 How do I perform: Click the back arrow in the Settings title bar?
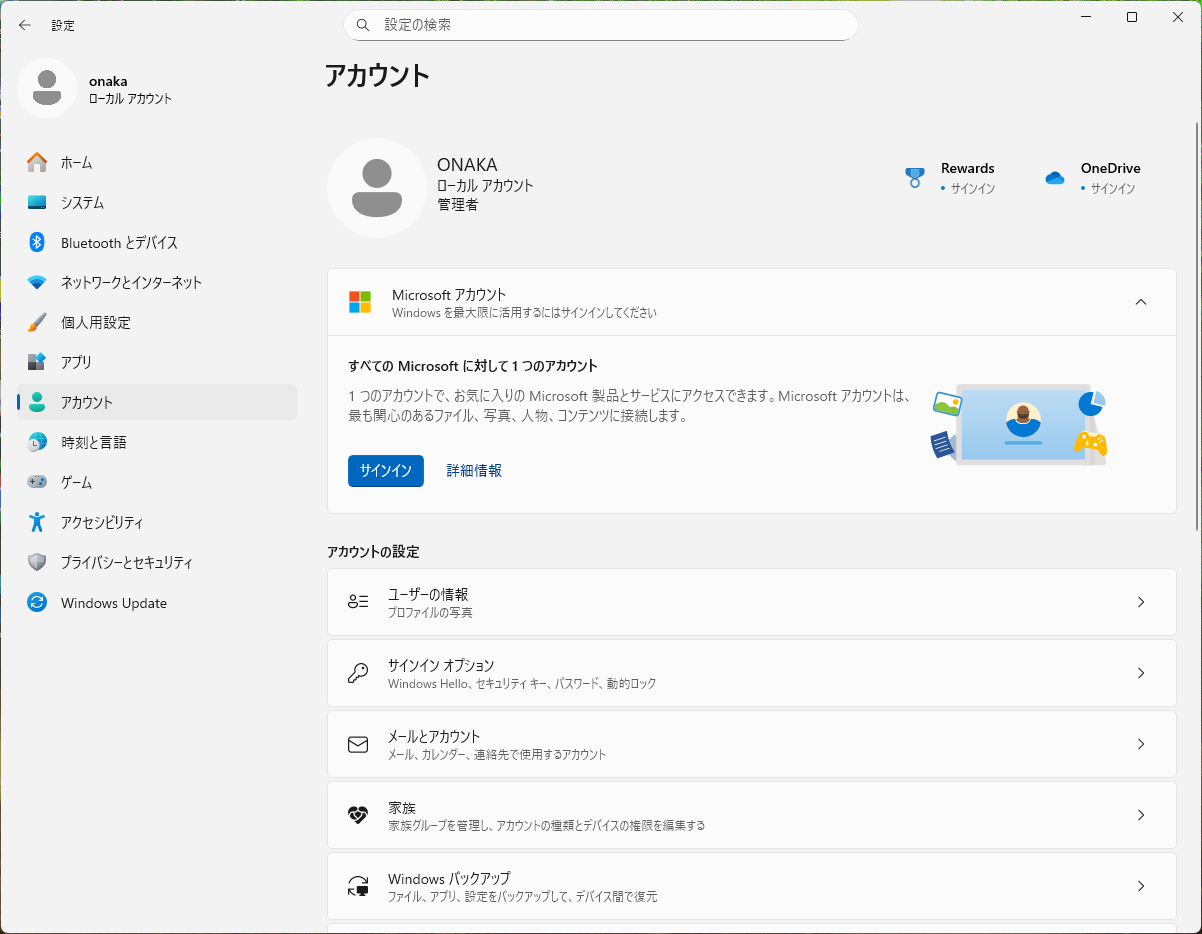(25, 25)
